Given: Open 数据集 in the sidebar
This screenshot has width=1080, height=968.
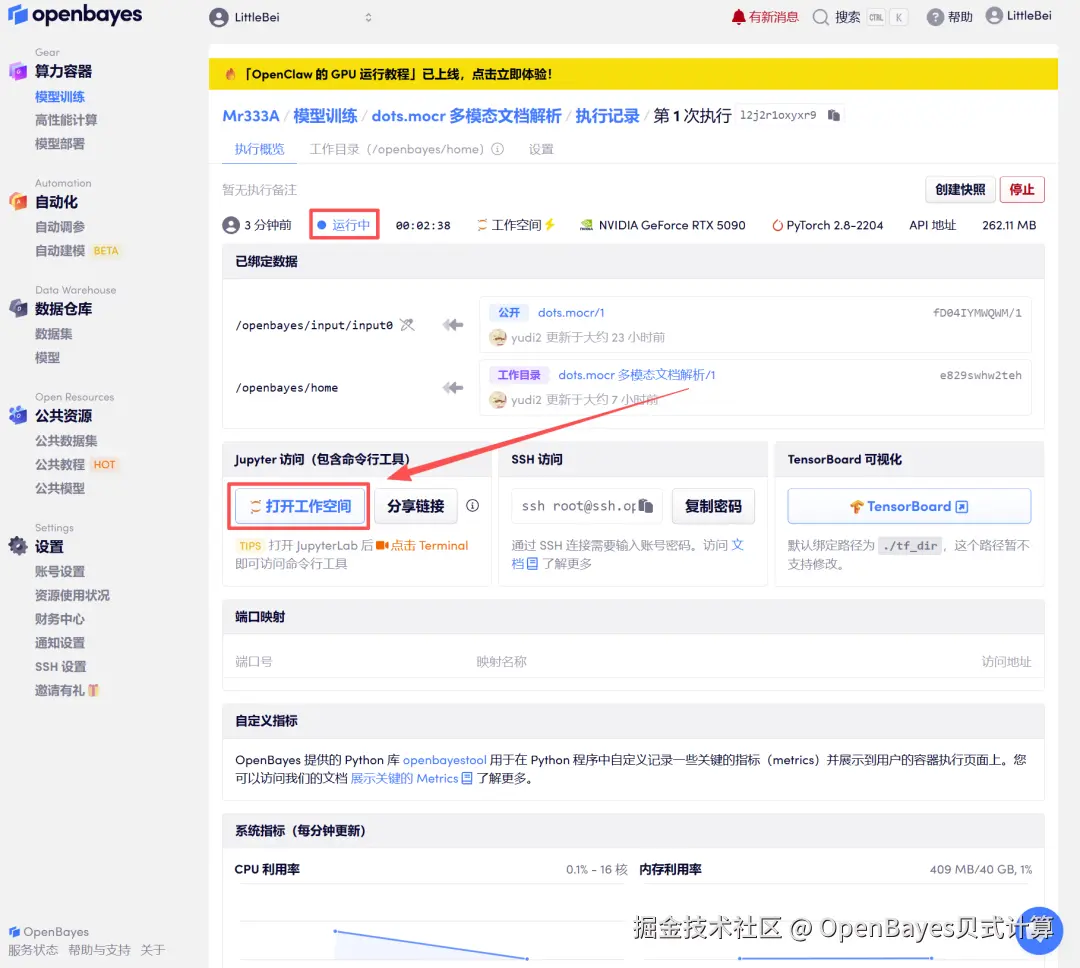Looking at the screenshot, I should [x=54, y=333].
